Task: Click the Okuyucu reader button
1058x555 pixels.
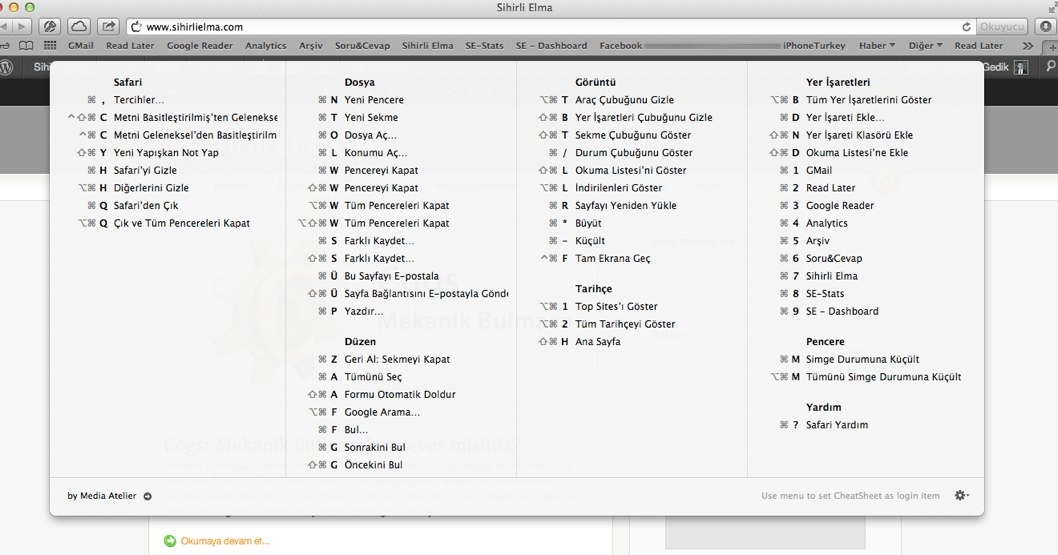Action: click(x=1001, y=27)
